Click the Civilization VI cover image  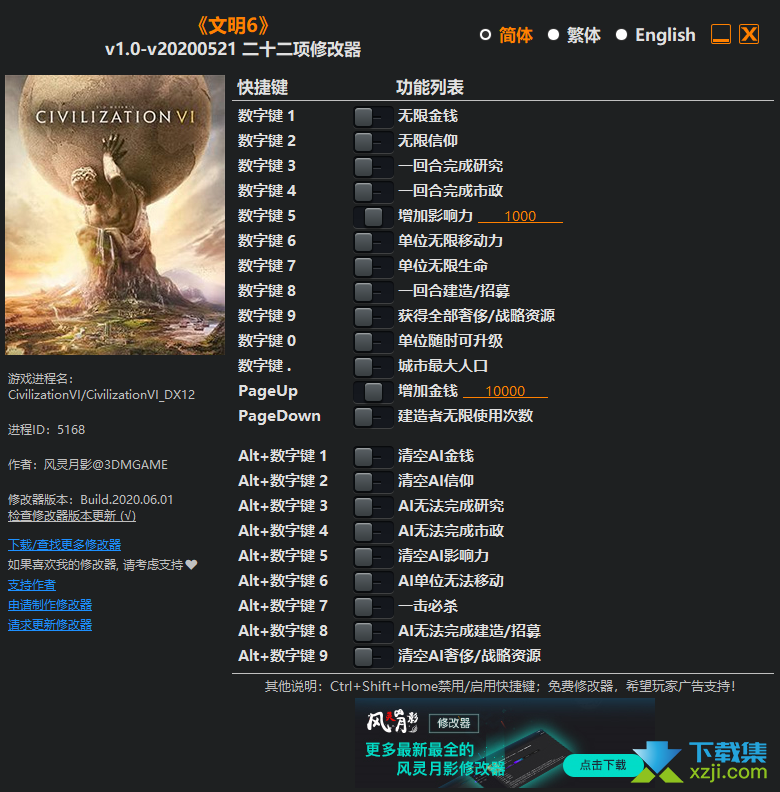tap(115, 215)
